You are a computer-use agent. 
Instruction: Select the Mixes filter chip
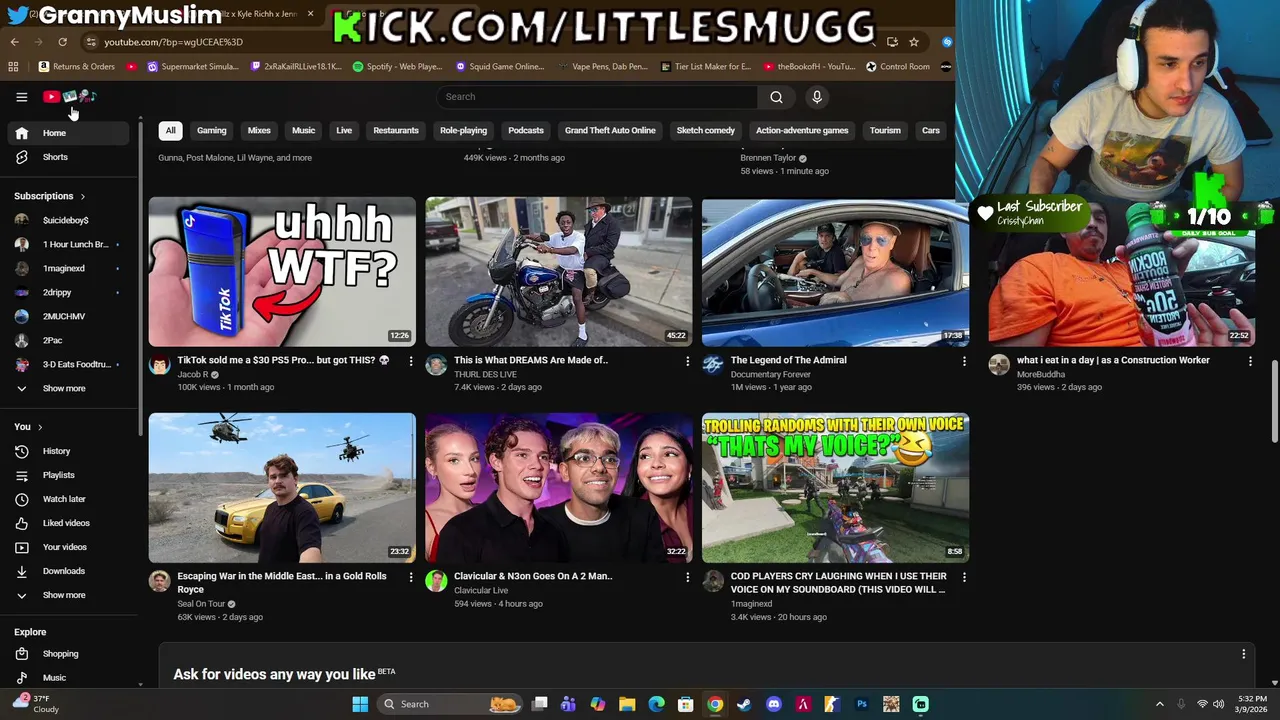pyautogui.click(x=259, y=131)
